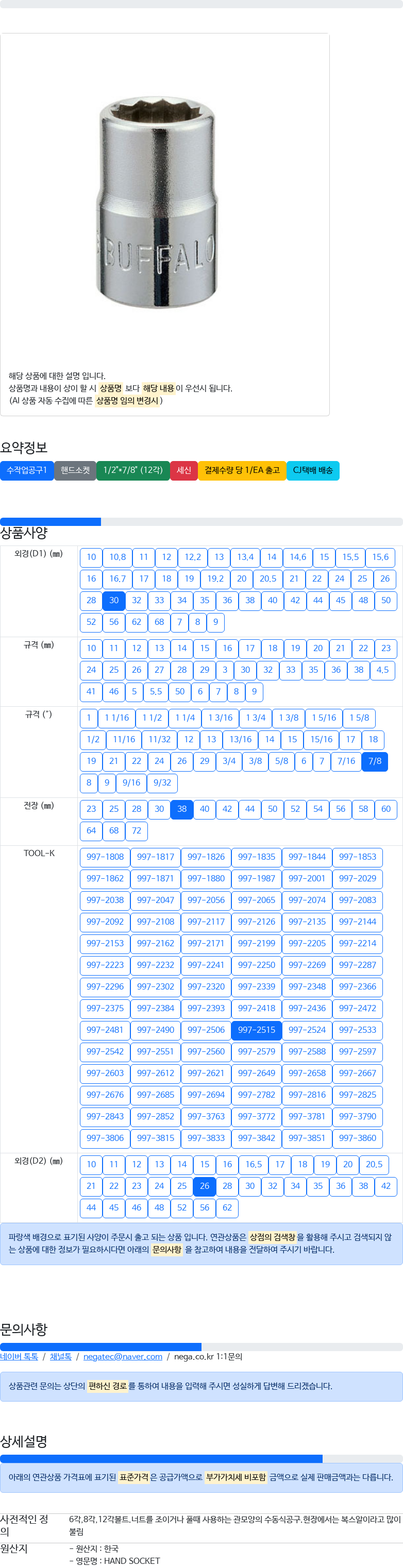Click the 결제수량 당 1/EA 출고 badge

pyautogui.click(x=242, y=470)
